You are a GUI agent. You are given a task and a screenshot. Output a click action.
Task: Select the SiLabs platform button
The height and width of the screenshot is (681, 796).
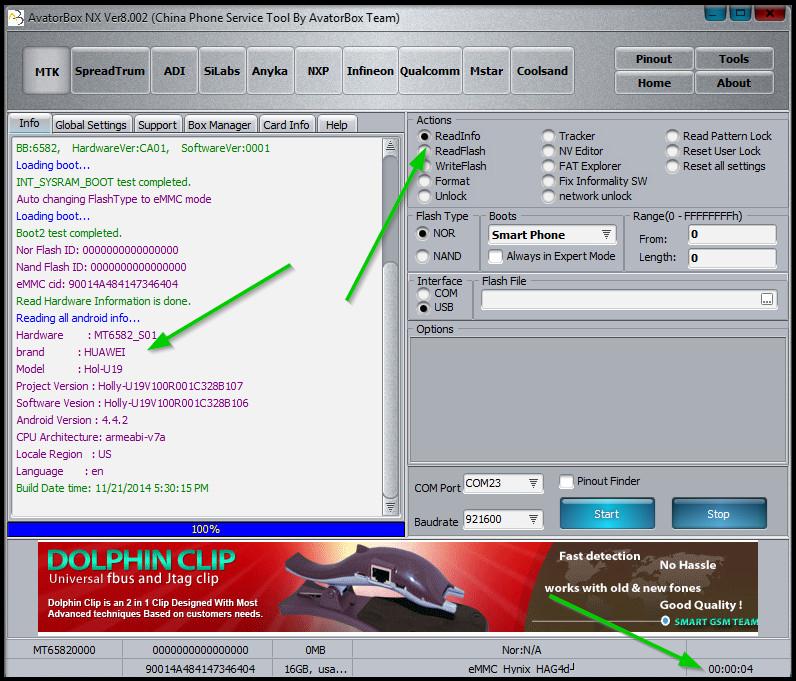222,71
